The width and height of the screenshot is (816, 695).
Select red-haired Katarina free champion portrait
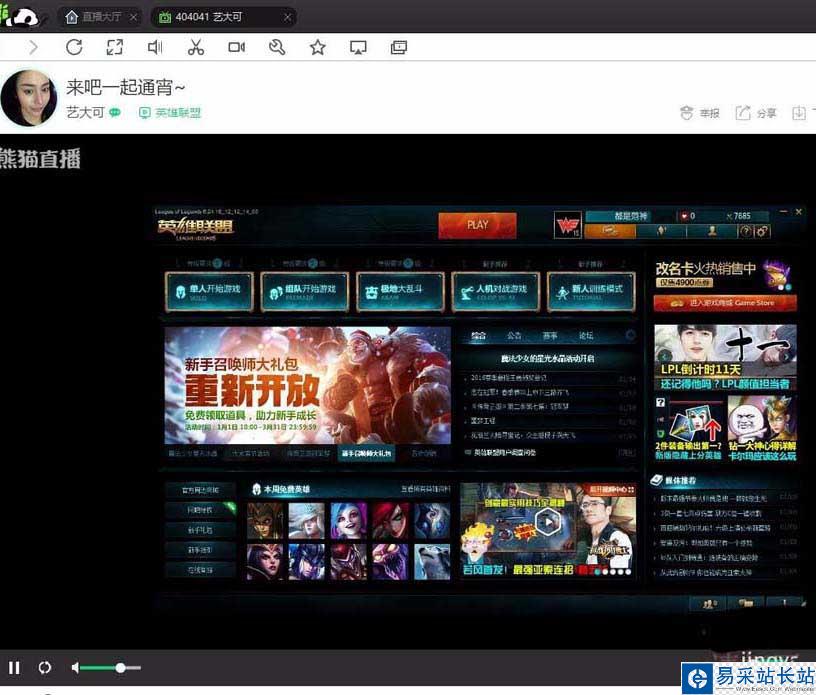[390, 520]
